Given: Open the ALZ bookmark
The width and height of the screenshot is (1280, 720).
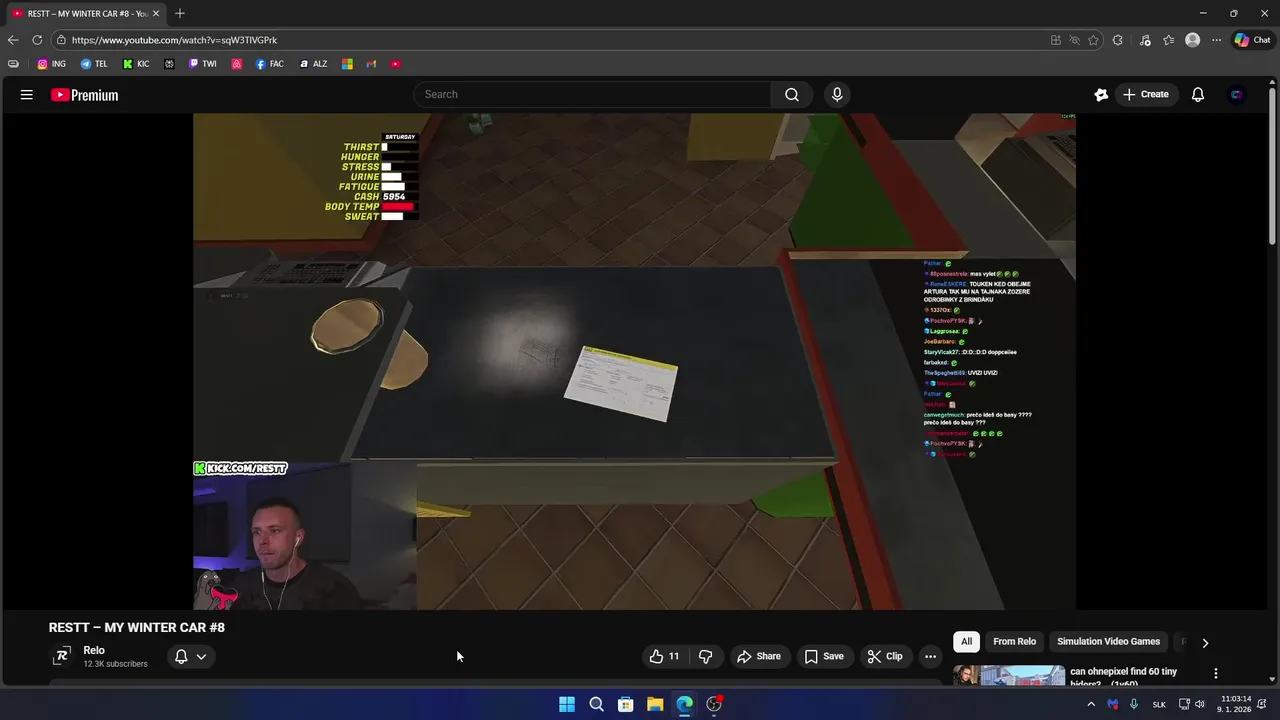Looking at the screenshot, I should (314, 64).
